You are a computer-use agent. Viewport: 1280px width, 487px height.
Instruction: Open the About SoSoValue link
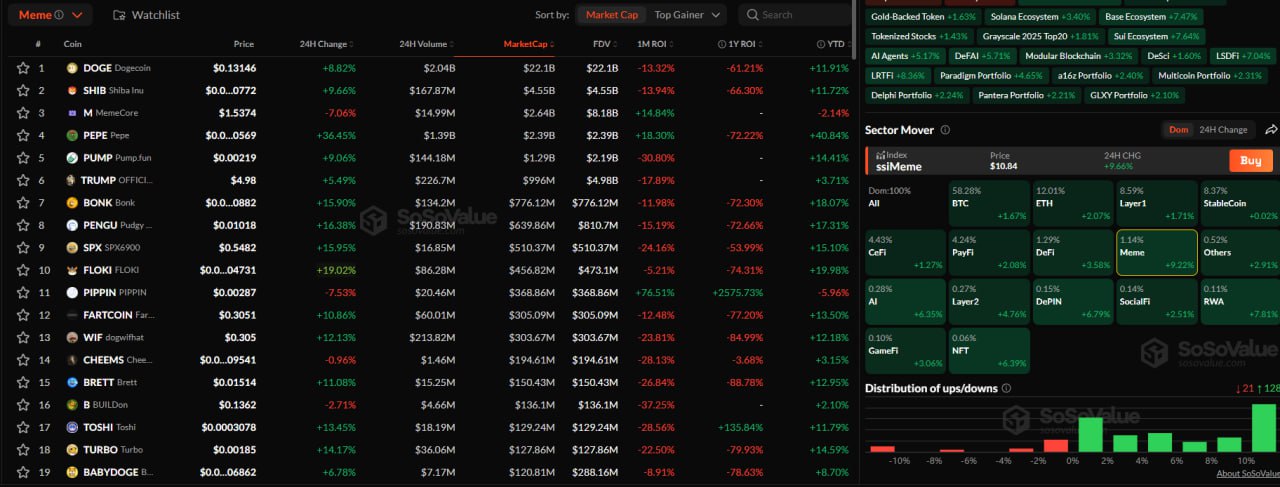(1248, 473)
